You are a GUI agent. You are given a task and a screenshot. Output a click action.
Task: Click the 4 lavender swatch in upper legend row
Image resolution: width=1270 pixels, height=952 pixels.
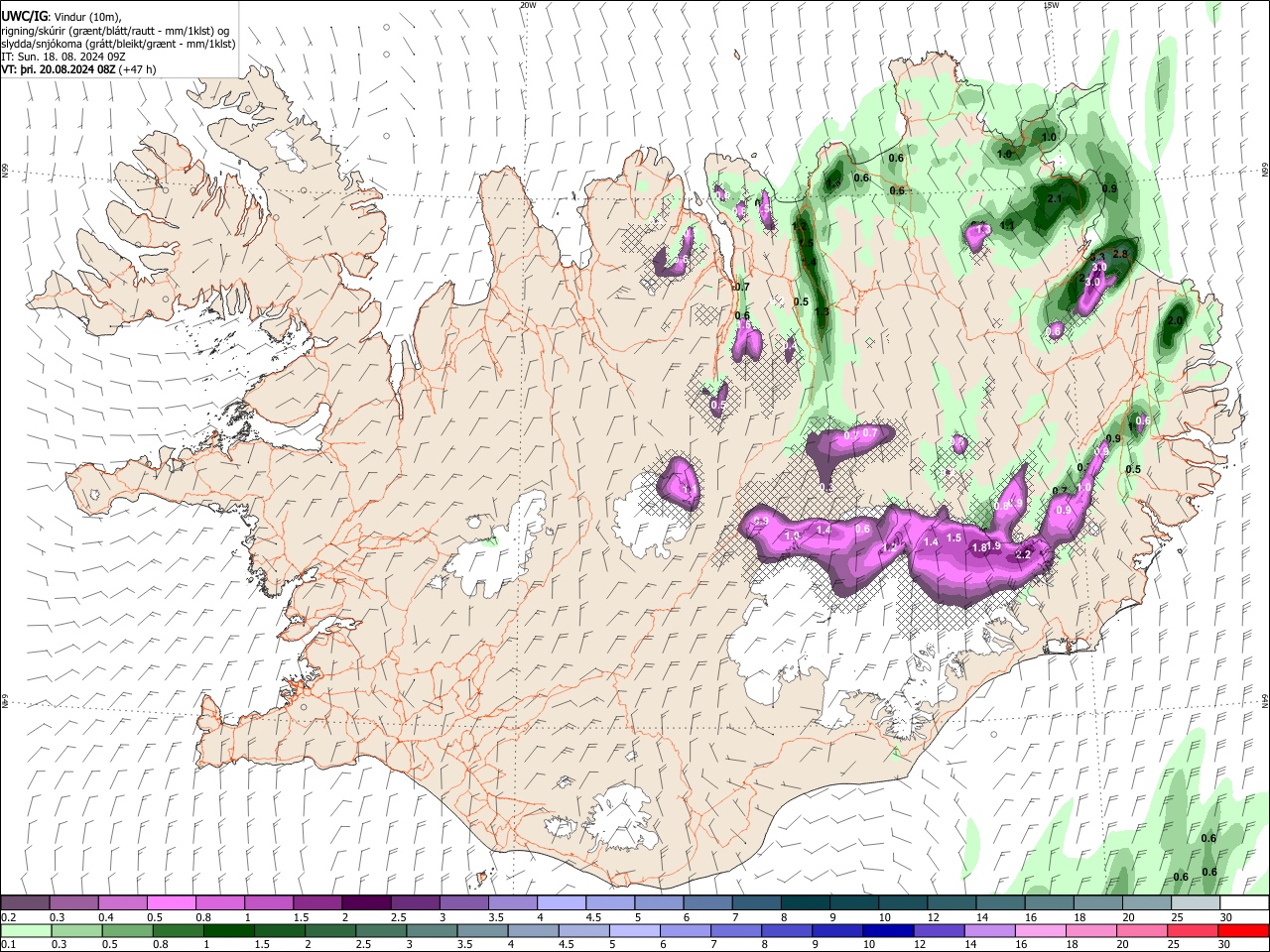tap(561, 902)
